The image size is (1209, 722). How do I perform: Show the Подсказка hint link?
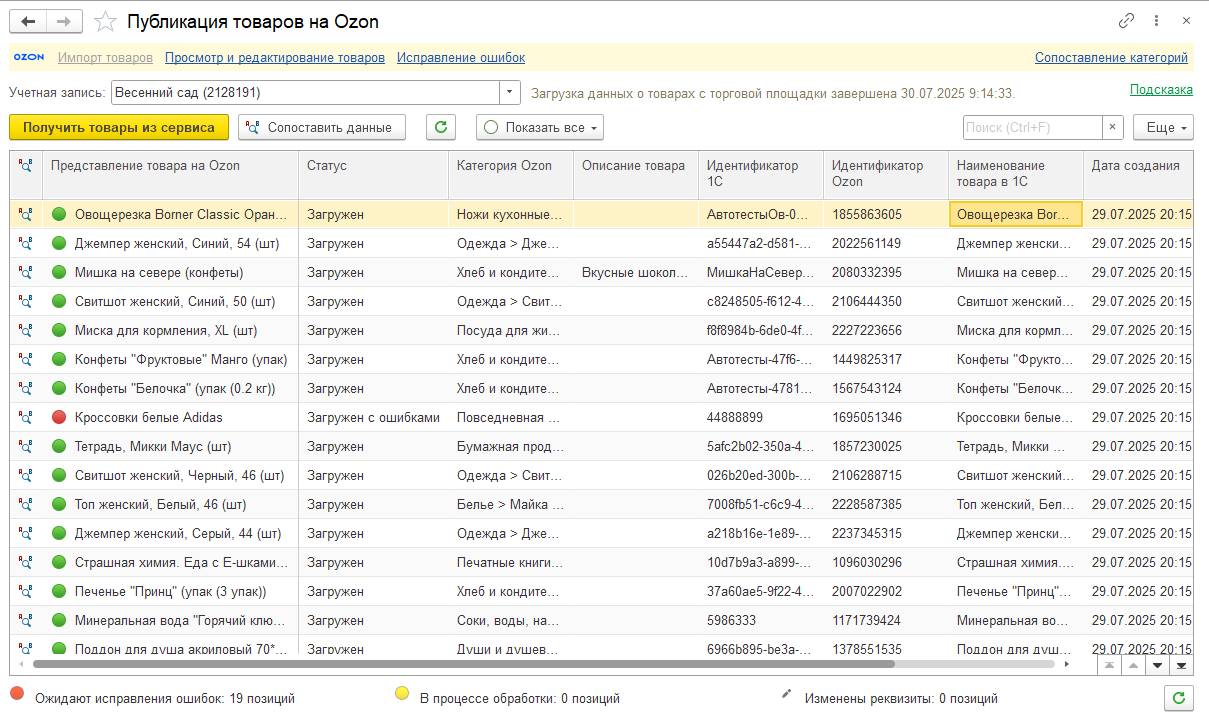coord(1161,90)
